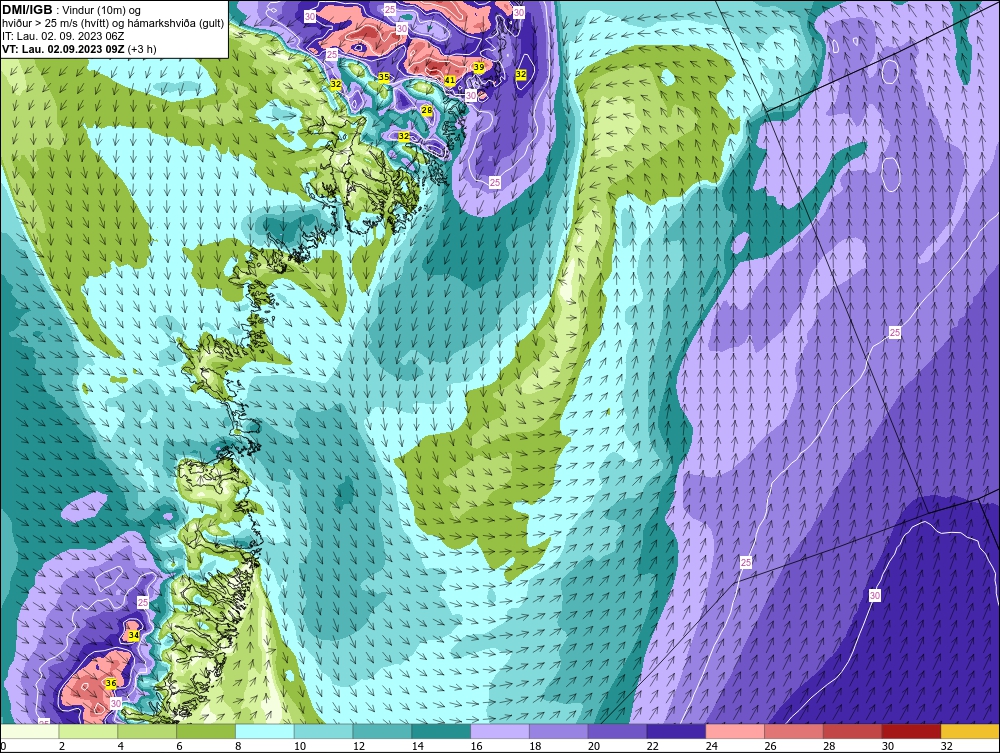Click the legend scale number 16

(x=476, y=746)
